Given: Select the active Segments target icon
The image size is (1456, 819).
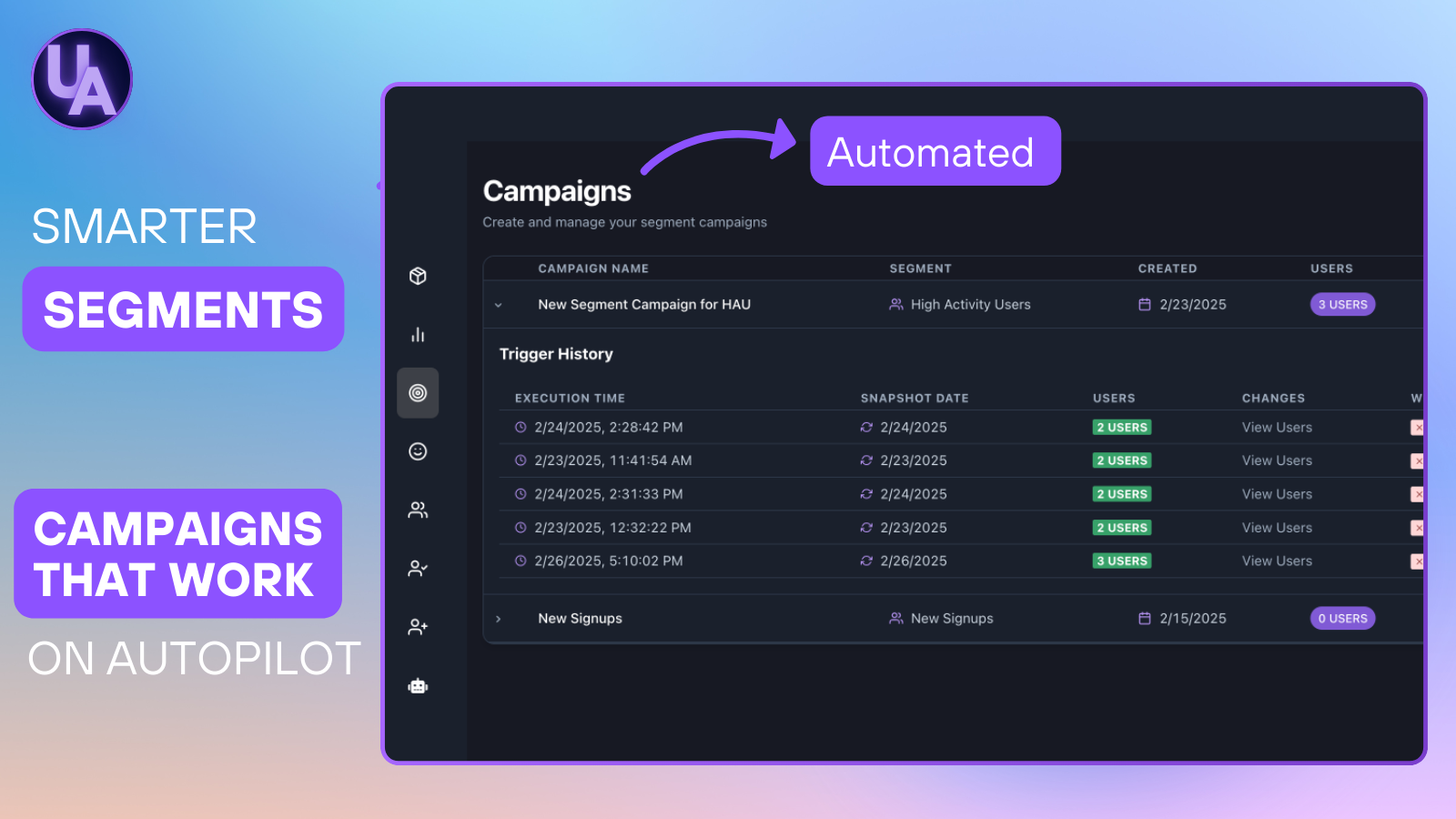Looking at the screenshot, I should click(x=418, y=392).
